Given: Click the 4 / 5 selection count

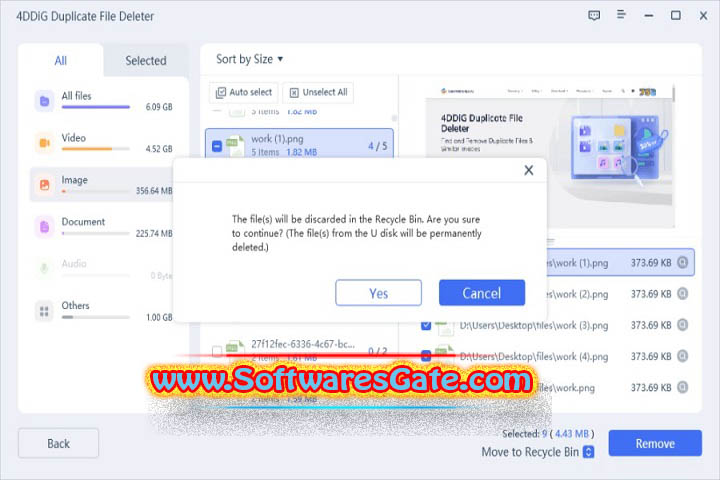Looking at the screenshot, I should [x=377, y=146].
